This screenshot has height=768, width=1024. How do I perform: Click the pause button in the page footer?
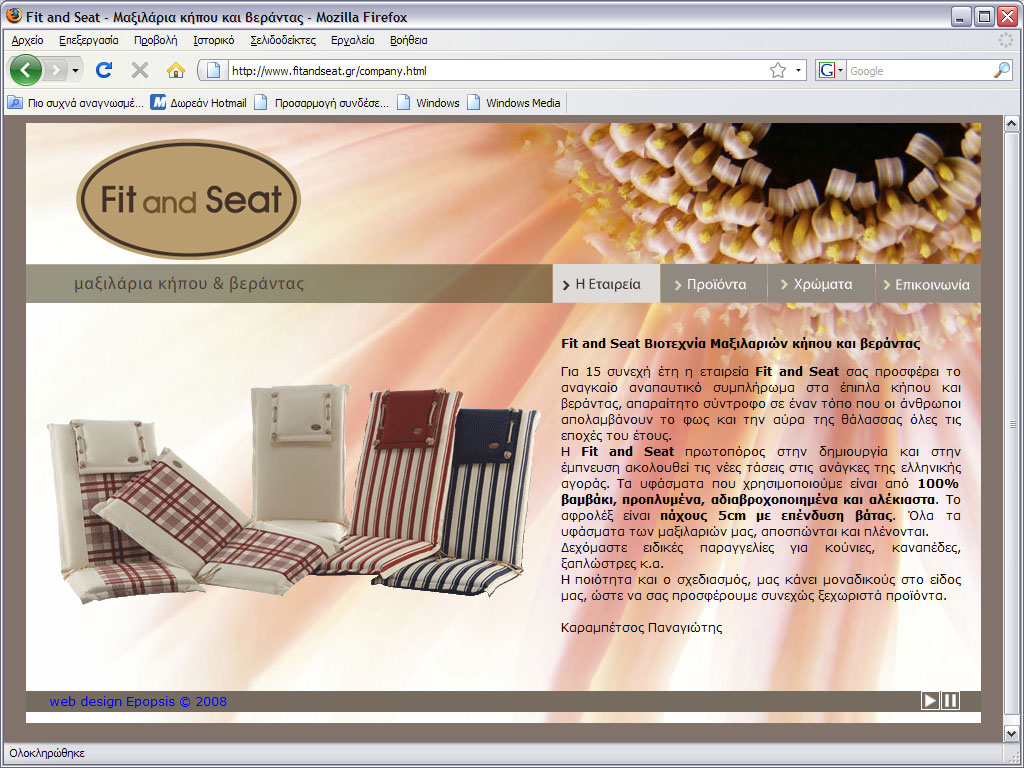951,701
